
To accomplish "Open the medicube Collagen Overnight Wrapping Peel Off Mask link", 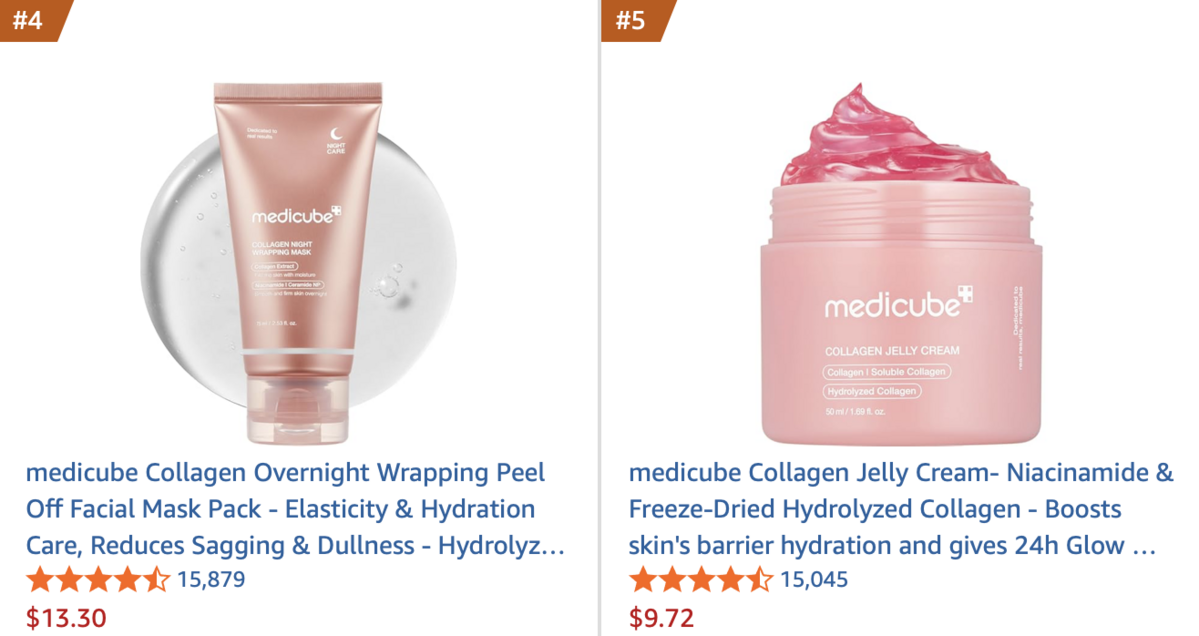I will (x=295, y=509).
